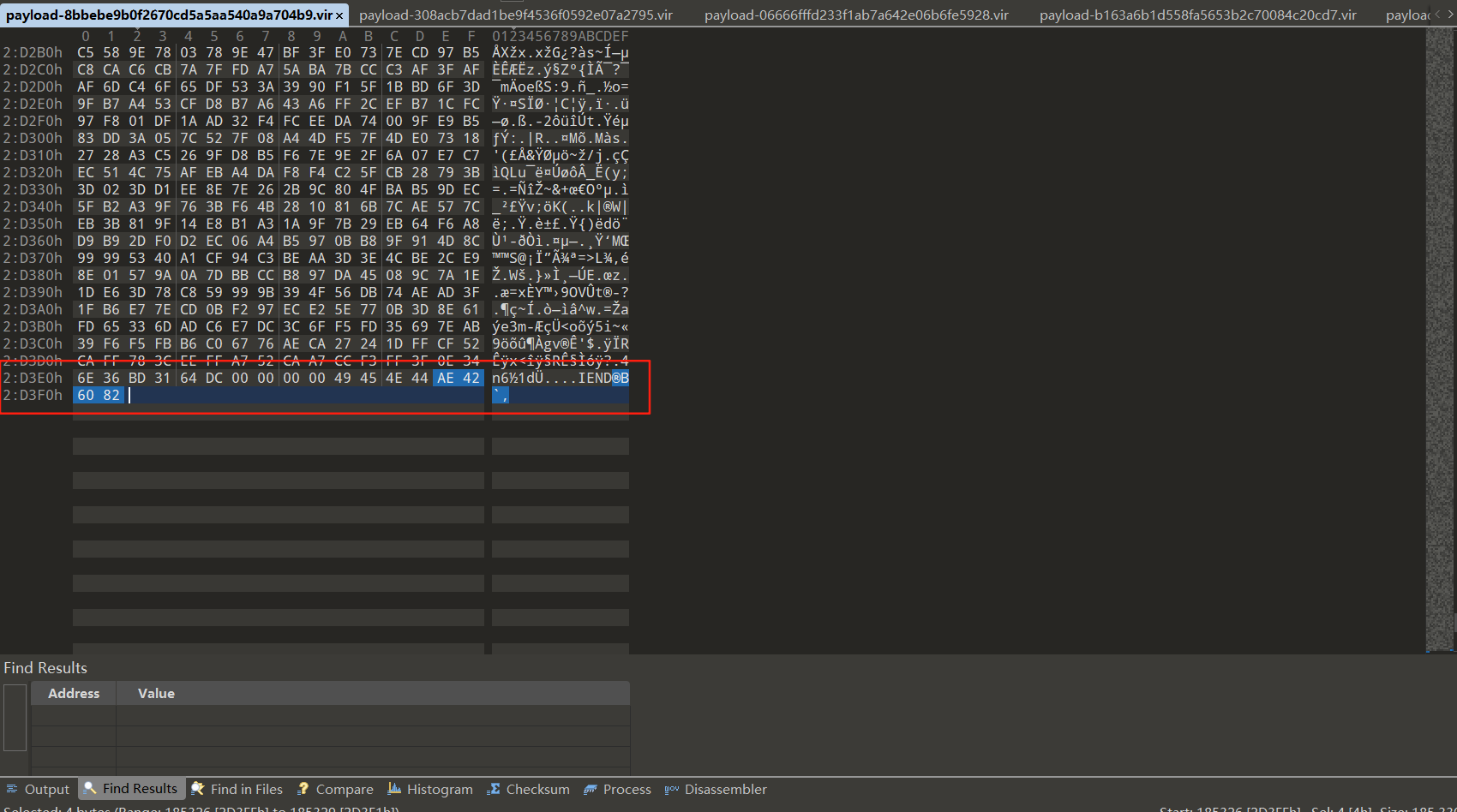1457x812 pixels.
Task: Click the Find in Files magnifier icon
Action: pos(198,788)
